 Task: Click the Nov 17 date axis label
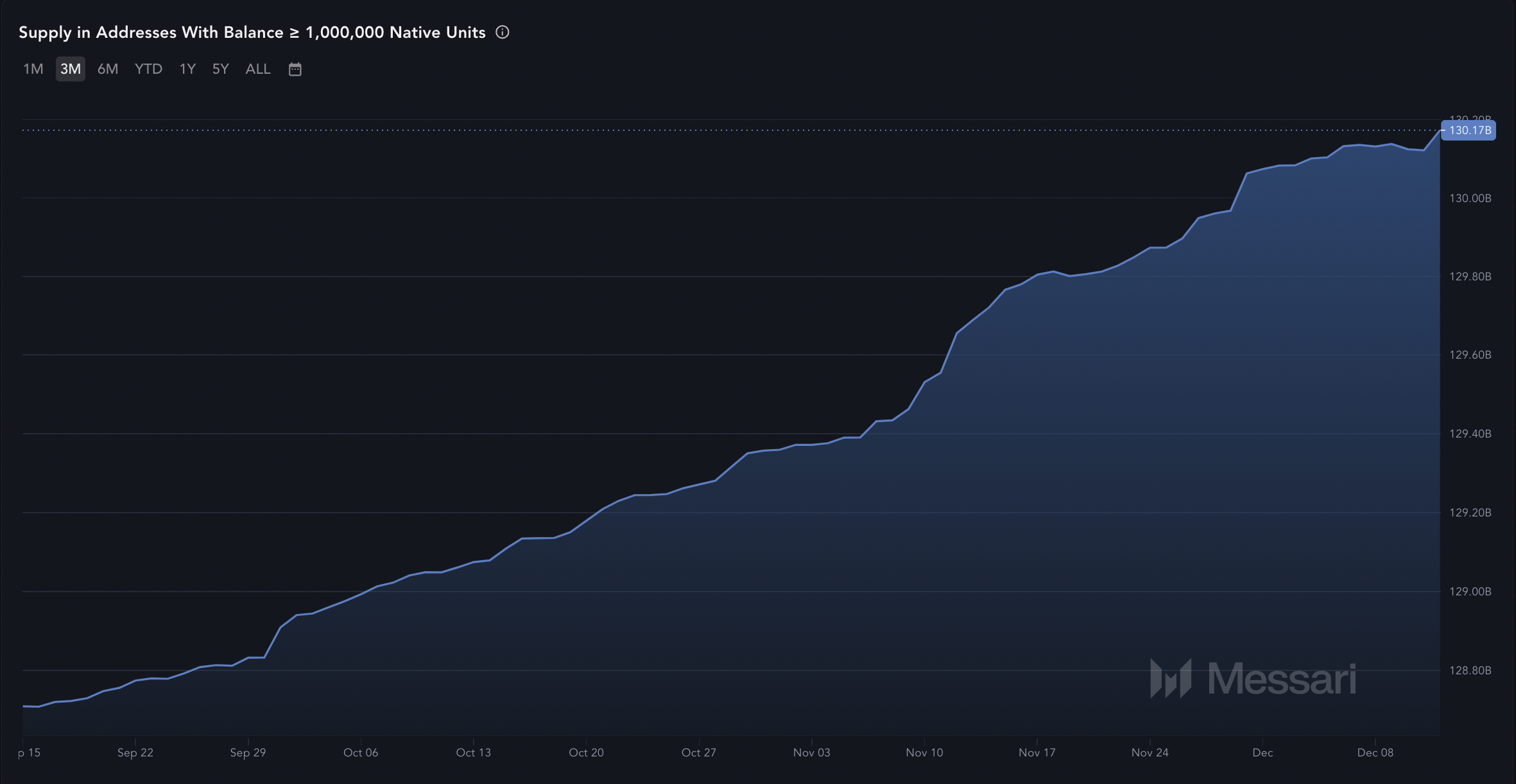[x=1037, y=753]
